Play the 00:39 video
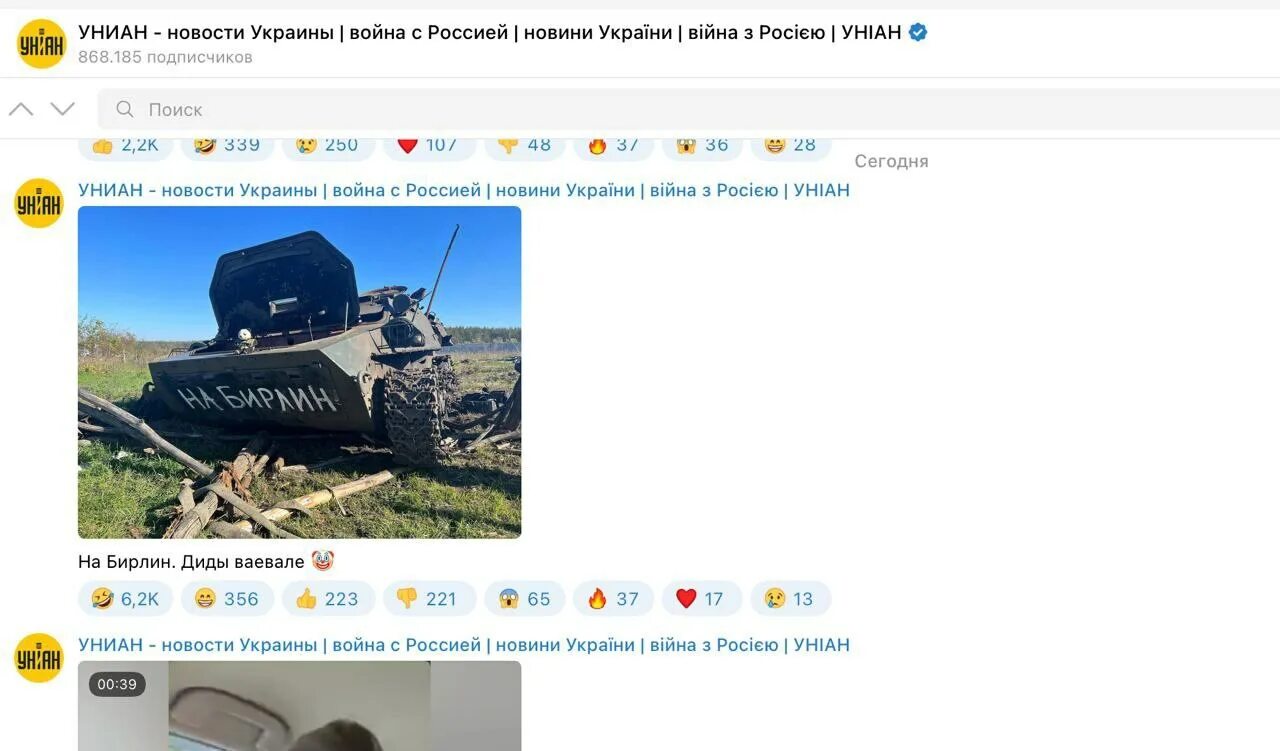The height and width of the screenshot is (751, 1280). pyautogui.click(x=299, y=706)
